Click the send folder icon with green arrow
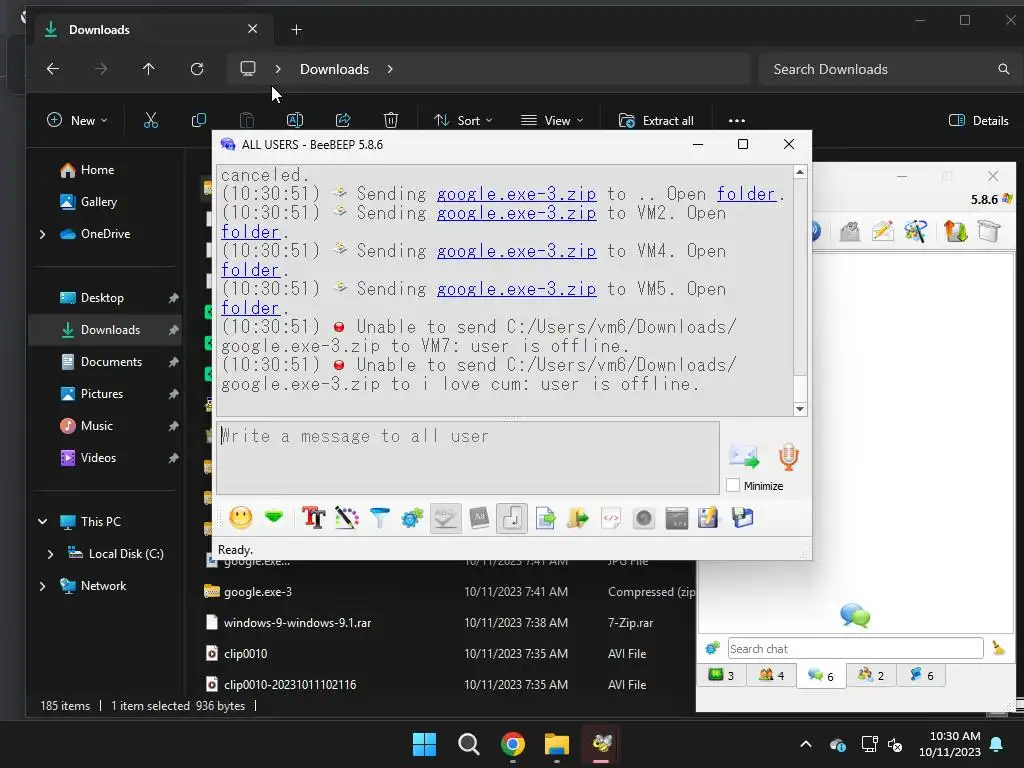The width and height of the screenshot is (1024, 768). (x=577, y=518)
